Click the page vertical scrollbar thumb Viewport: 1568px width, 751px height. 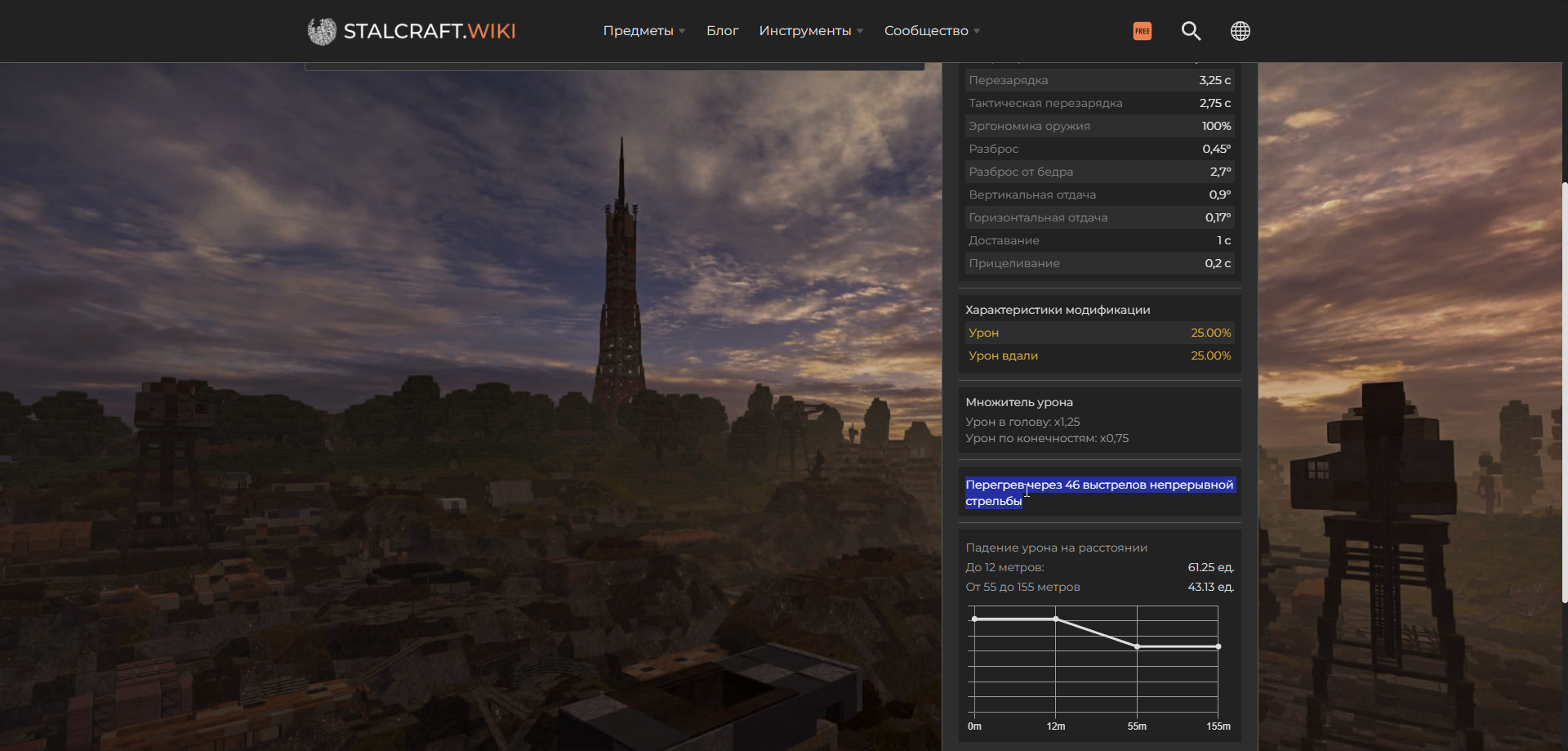point(1564,392)
